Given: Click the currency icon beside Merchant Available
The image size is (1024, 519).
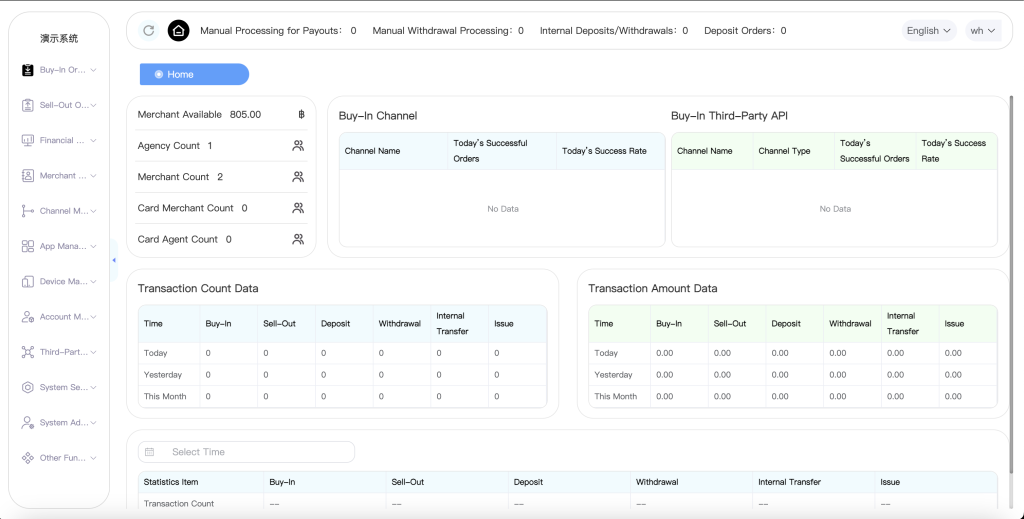Looking at the screenshot, I should tap(301, 114).
